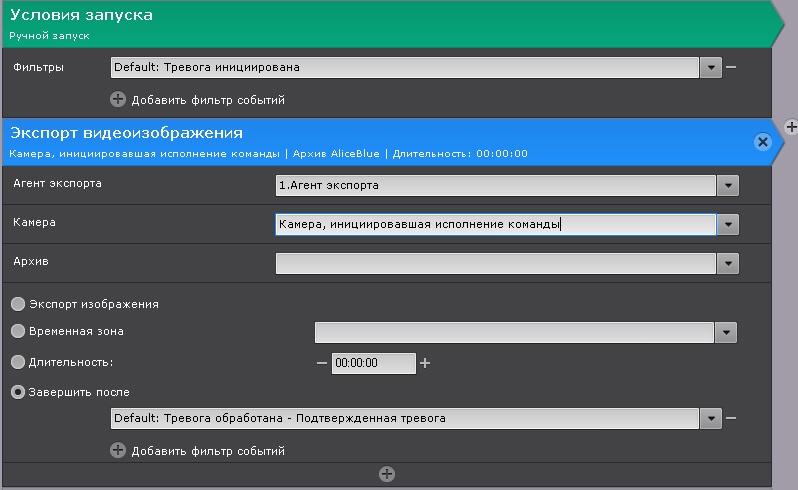Select the Временная зона radio button
The width and height of the screenshot is (798, 490).
click(18, 331)
